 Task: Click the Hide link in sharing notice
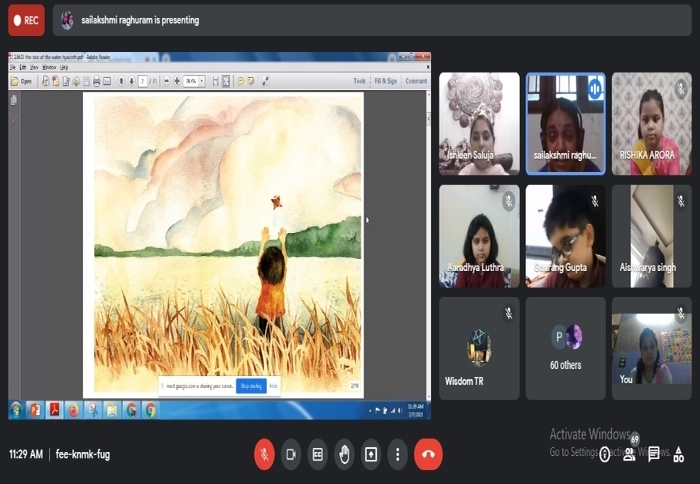coord(274,386)
